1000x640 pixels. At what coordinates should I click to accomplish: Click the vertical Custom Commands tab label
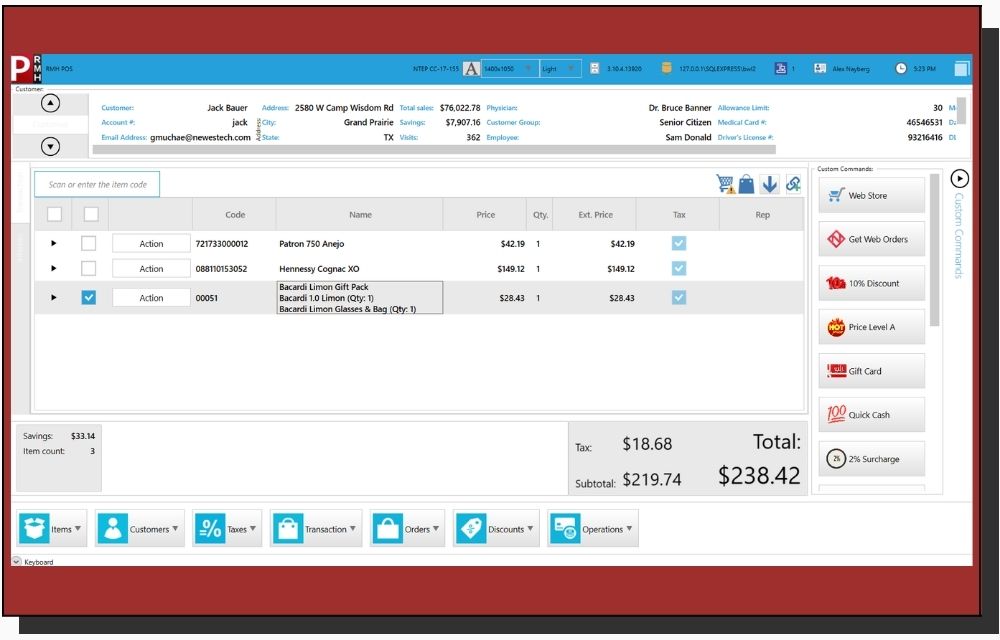[958, 235]
